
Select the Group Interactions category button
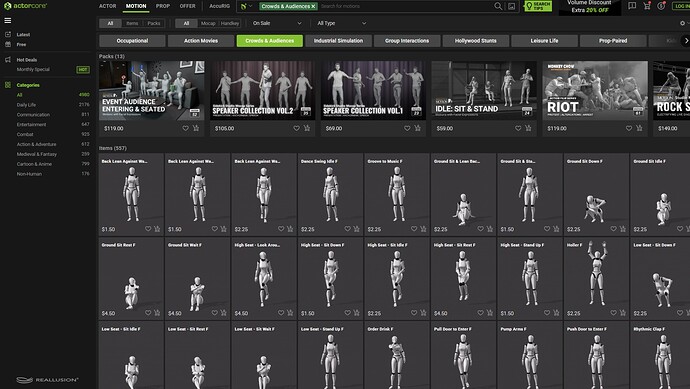point(407,40)
